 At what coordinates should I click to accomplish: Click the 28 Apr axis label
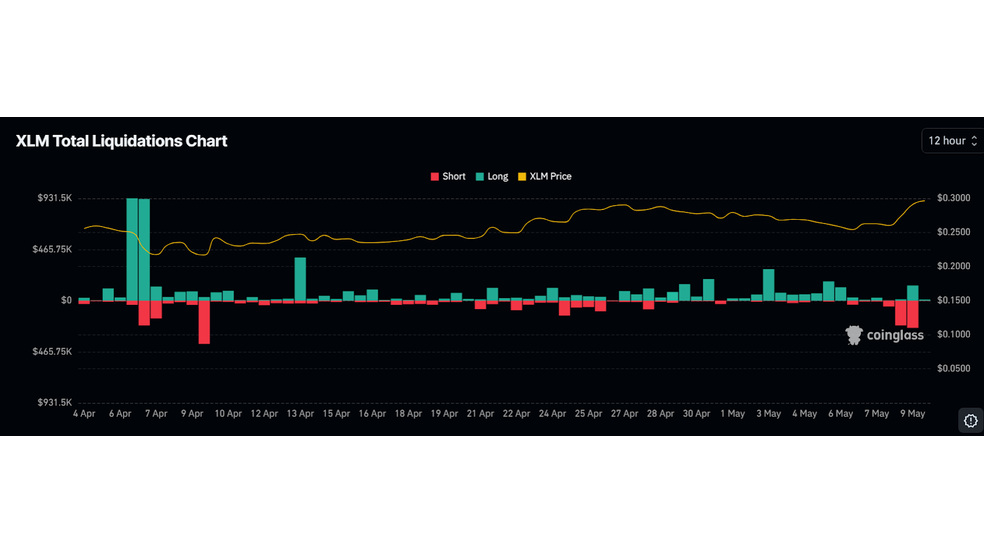pyautogui.click(x=660, y=413)
